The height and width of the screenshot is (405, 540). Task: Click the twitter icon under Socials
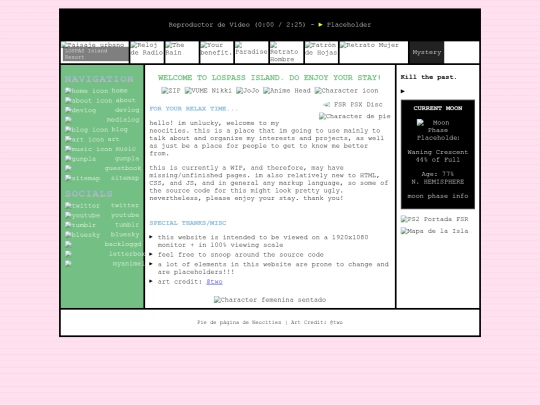click(x=83, y=206)
